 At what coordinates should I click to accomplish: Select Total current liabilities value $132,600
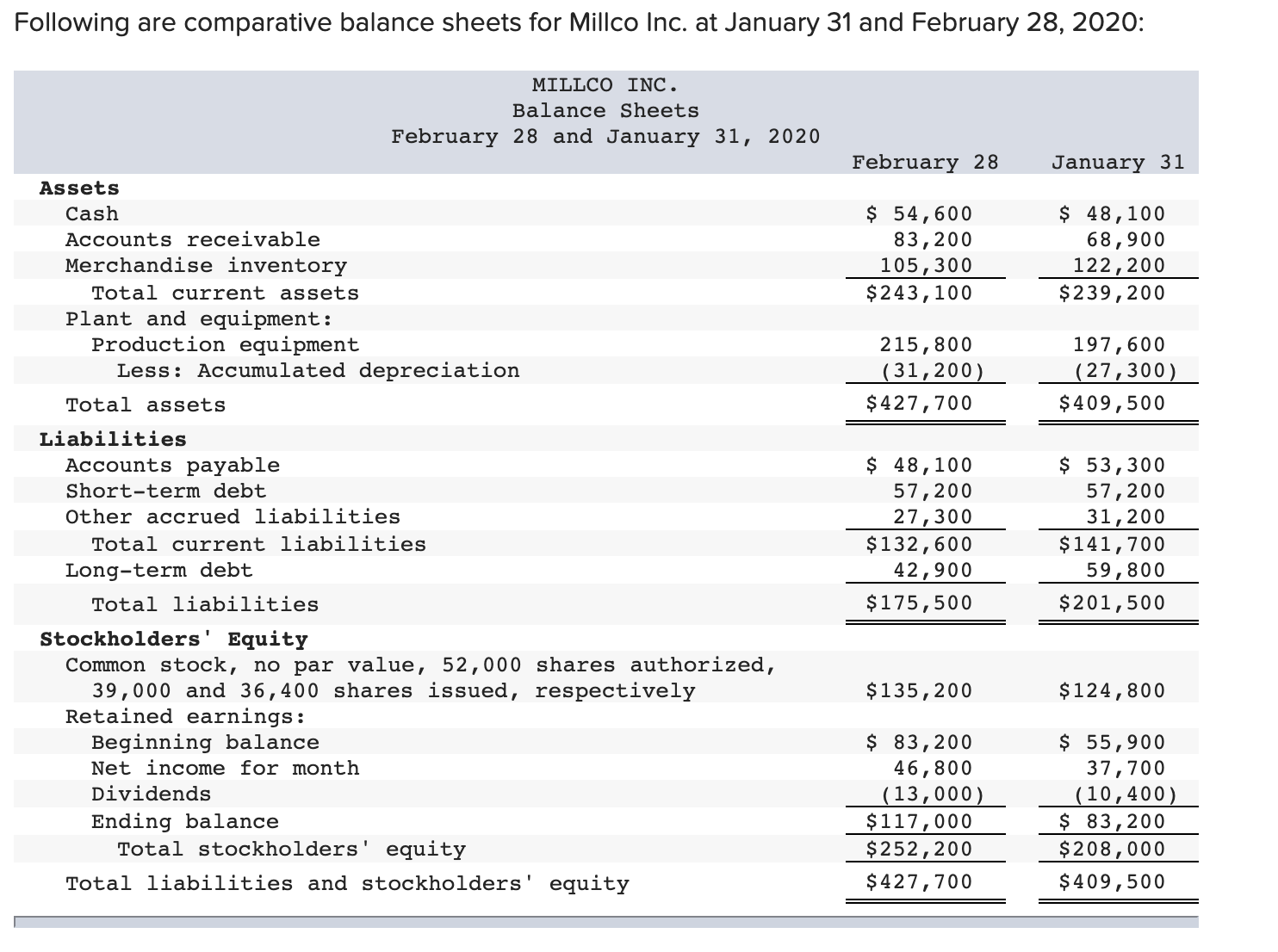click(x=919, y=544)
